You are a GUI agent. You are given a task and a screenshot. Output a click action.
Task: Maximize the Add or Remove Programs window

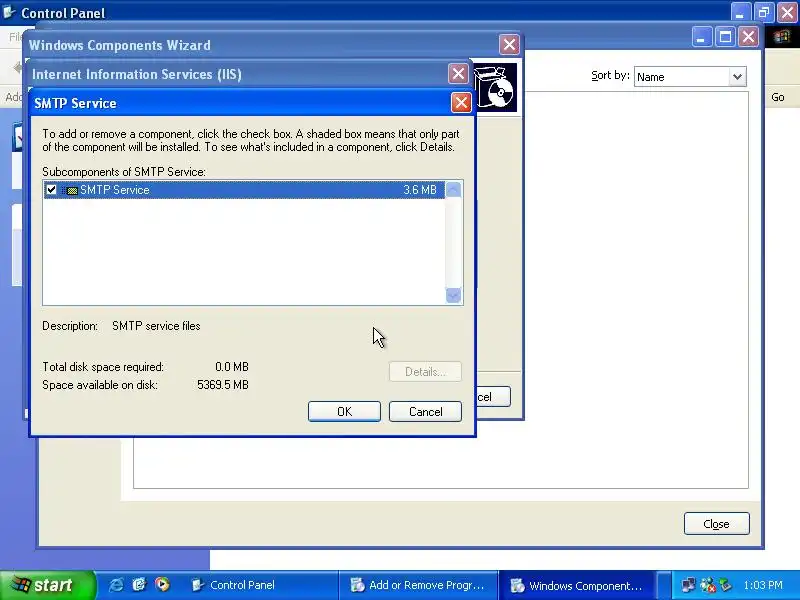coord(725,37)
